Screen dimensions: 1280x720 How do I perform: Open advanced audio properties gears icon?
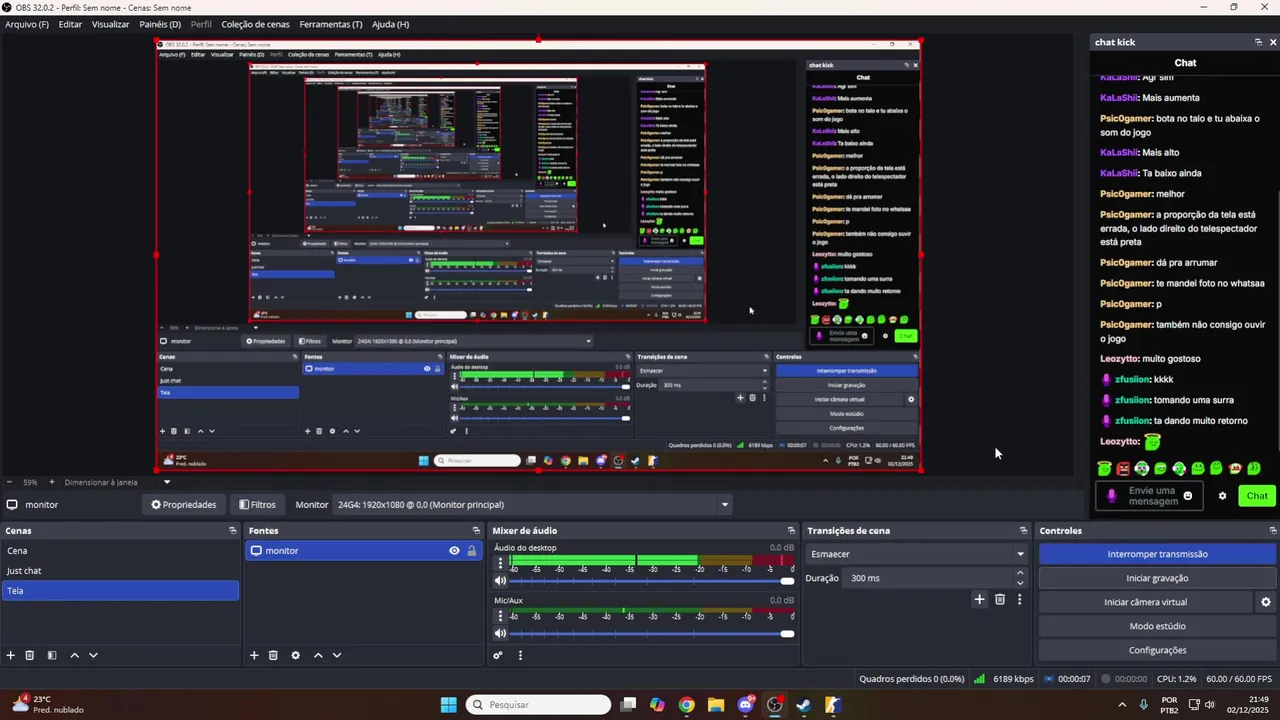tap(498, 655)
